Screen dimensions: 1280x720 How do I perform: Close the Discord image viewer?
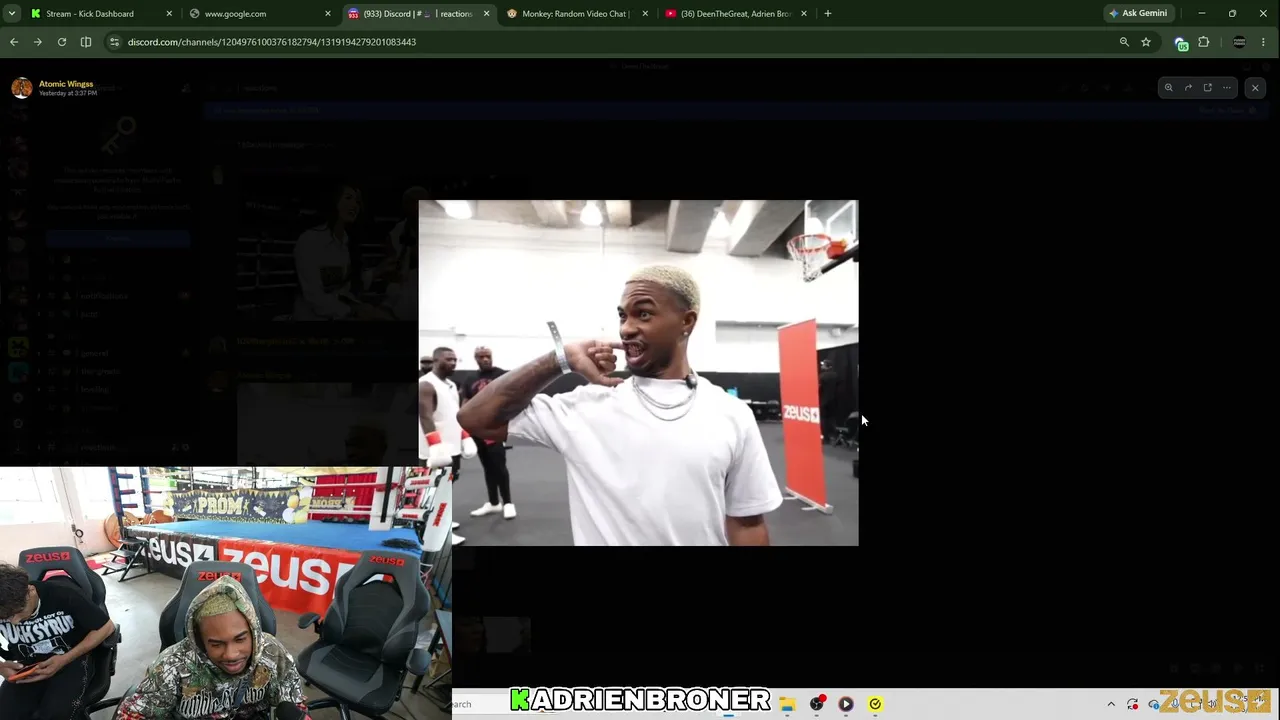tap(1255, 88)
